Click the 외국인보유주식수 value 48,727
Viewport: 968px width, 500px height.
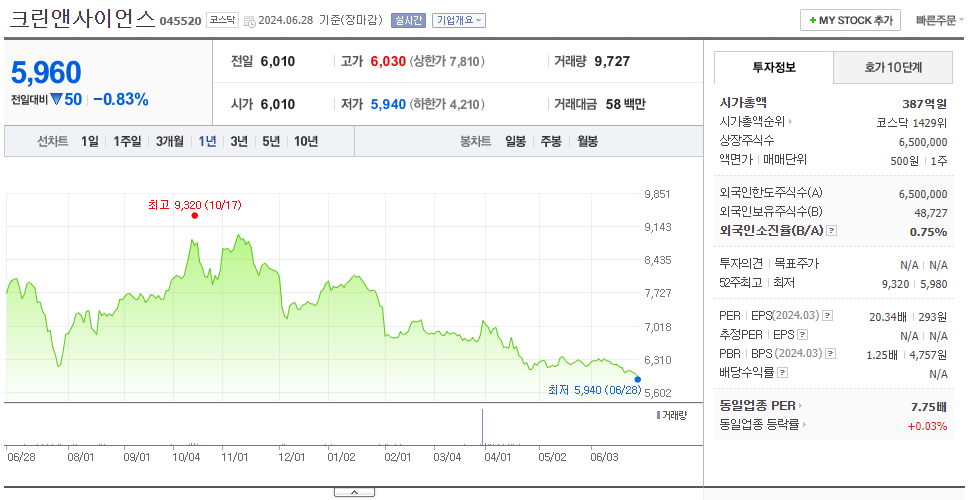[930, 212]
